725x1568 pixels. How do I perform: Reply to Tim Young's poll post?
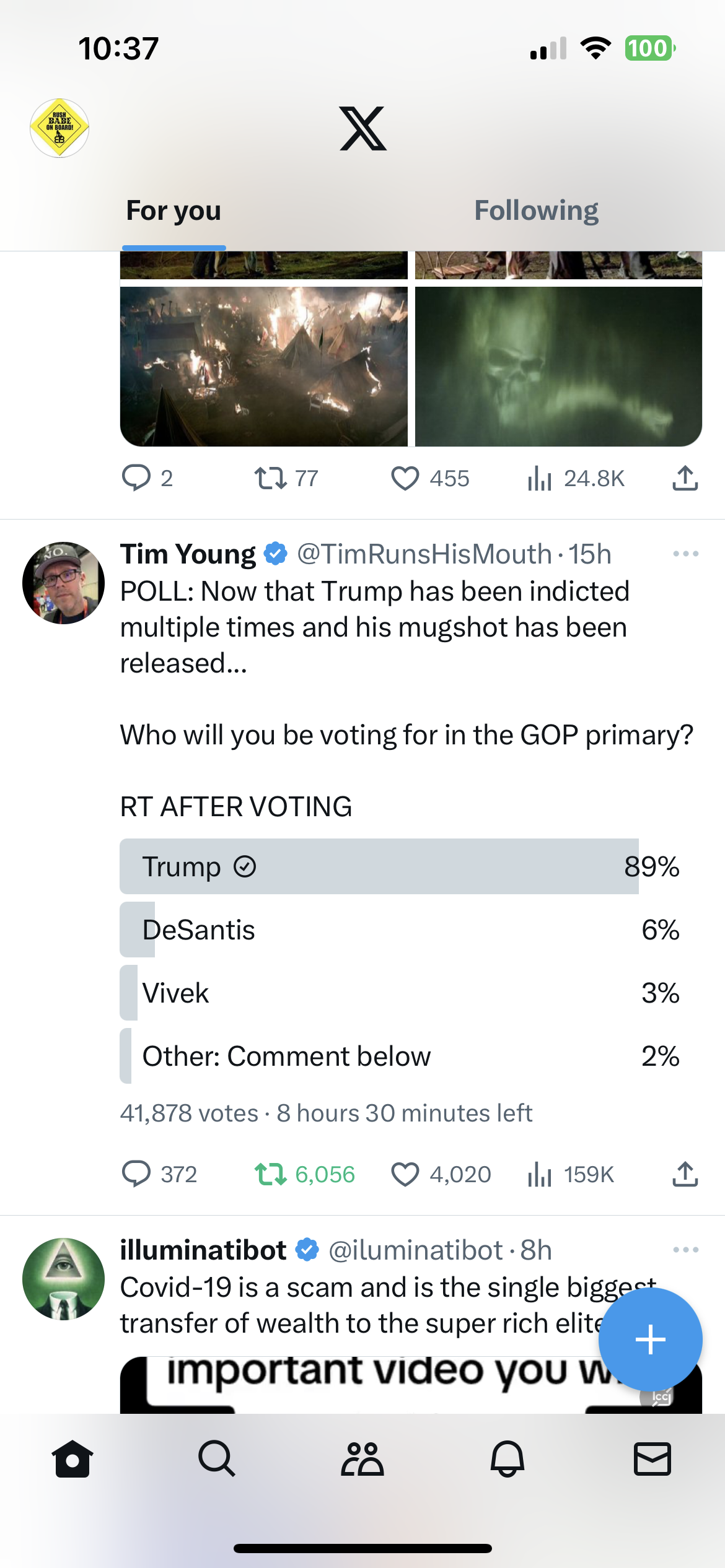pos(136,1174)
